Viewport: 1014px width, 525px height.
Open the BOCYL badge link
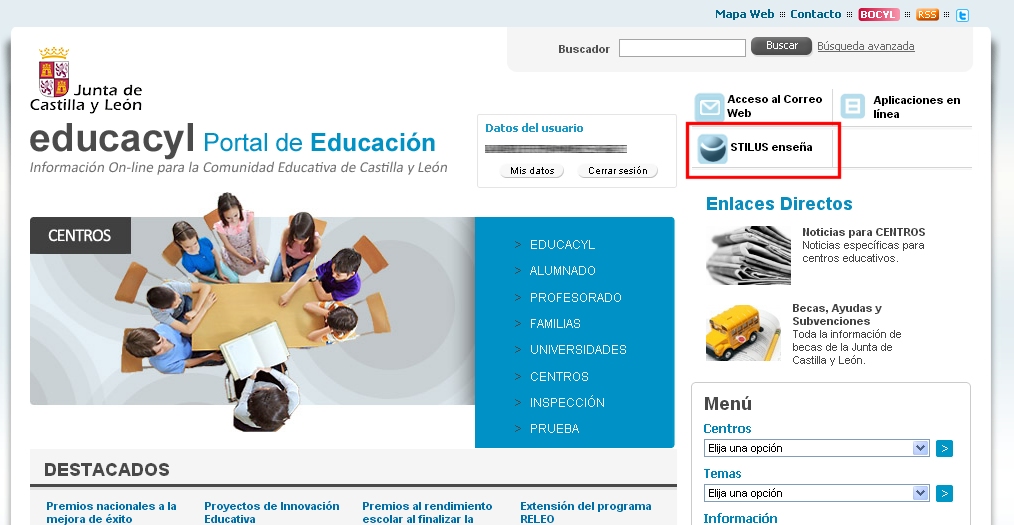coord(878,14)
